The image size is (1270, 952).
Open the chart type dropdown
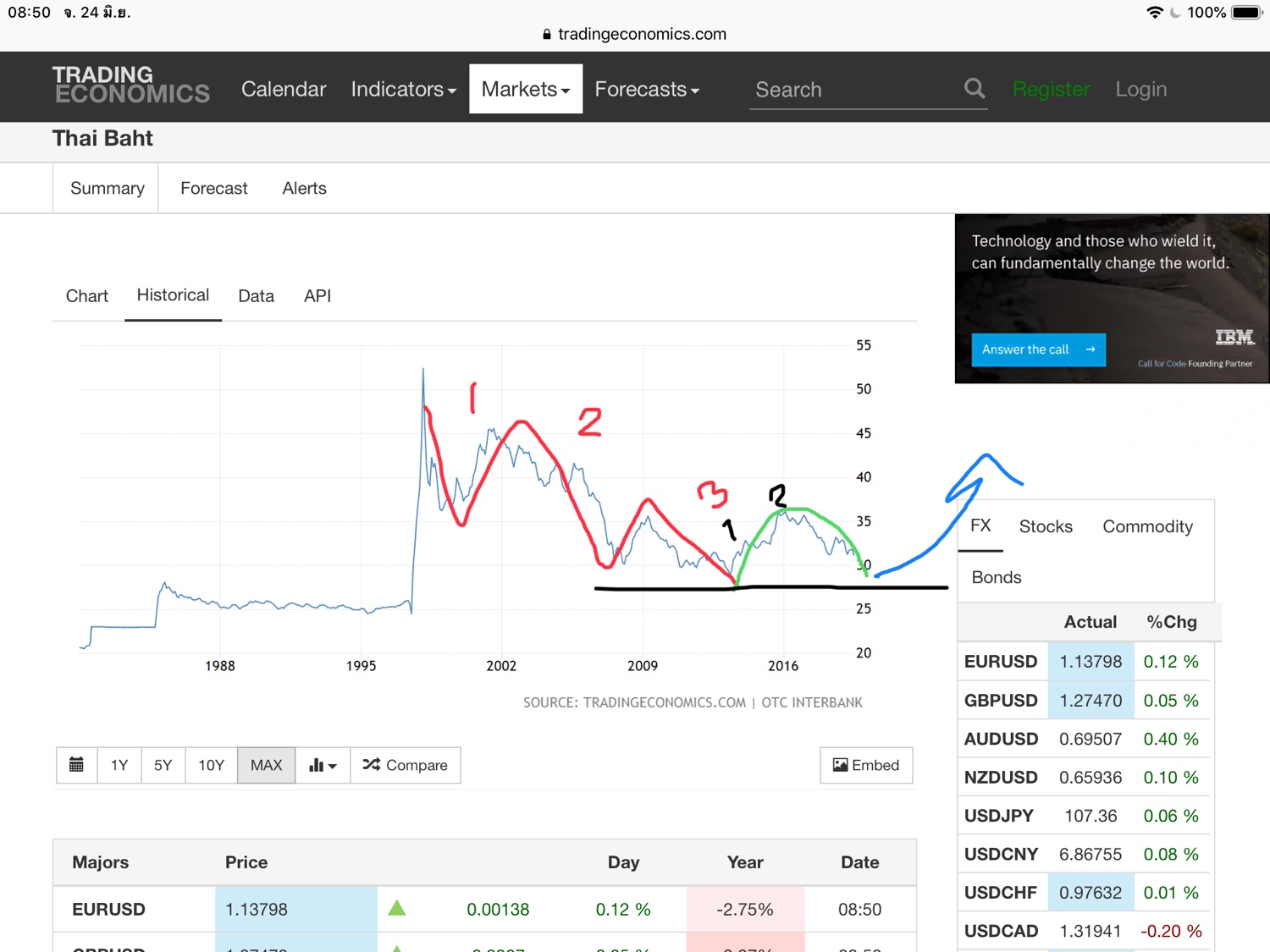323,765
